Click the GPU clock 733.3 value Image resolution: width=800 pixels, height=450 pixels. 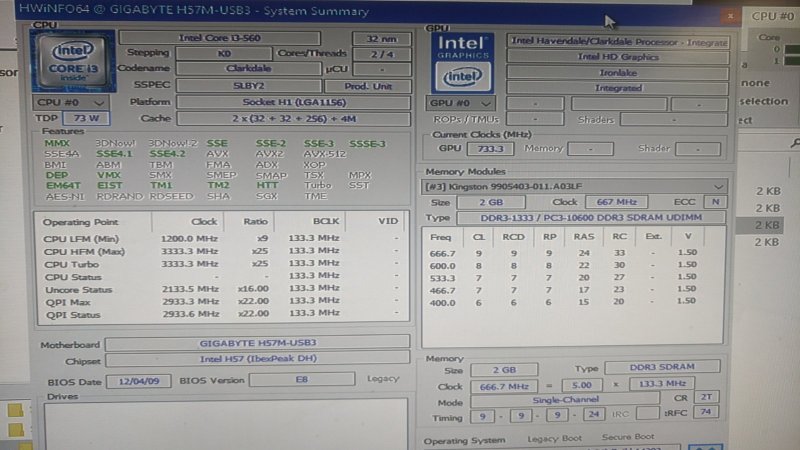pyautogui.click(x=489, y=148)
